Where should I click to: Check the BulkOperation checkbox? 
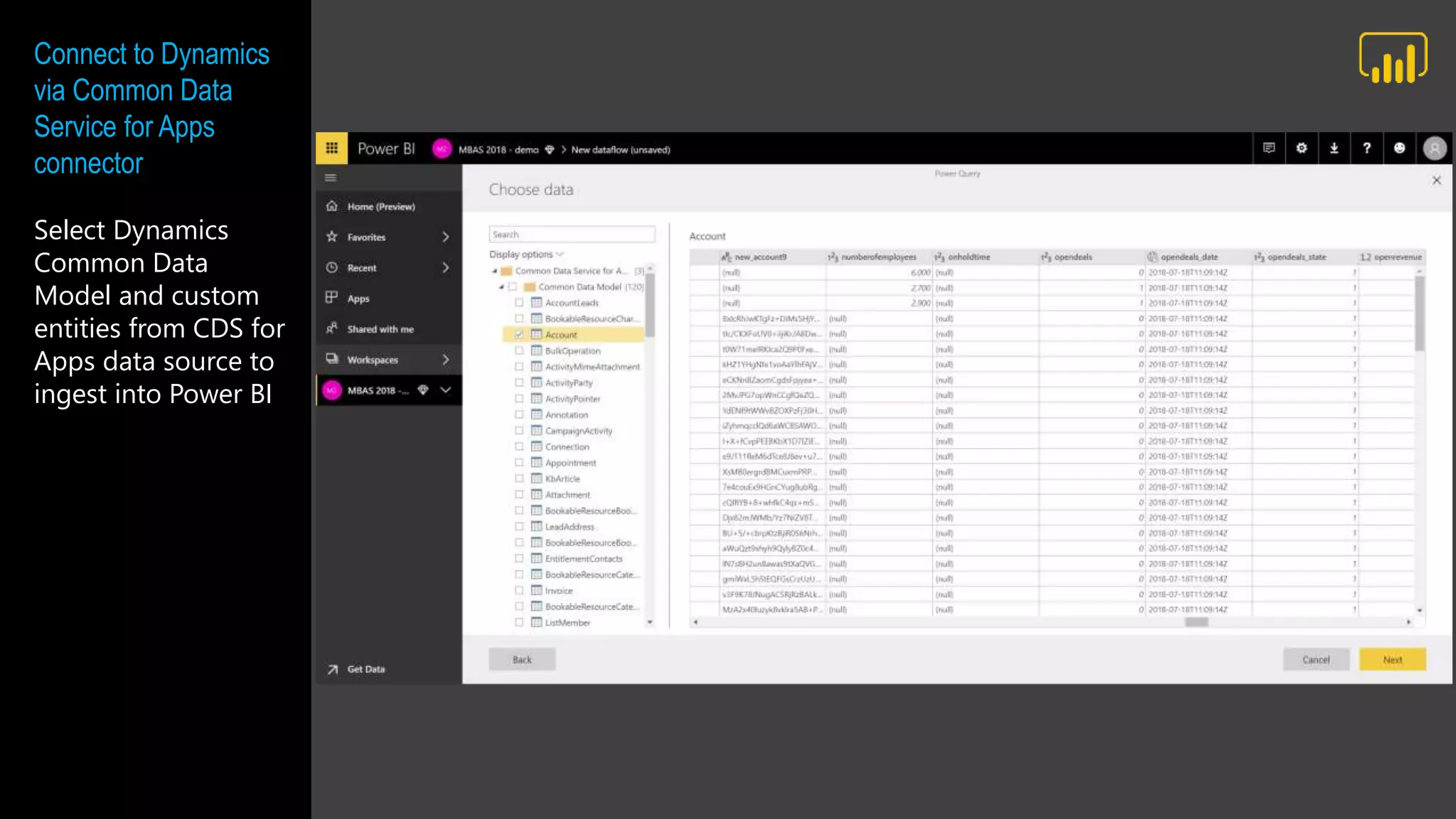tap(519, 350)
